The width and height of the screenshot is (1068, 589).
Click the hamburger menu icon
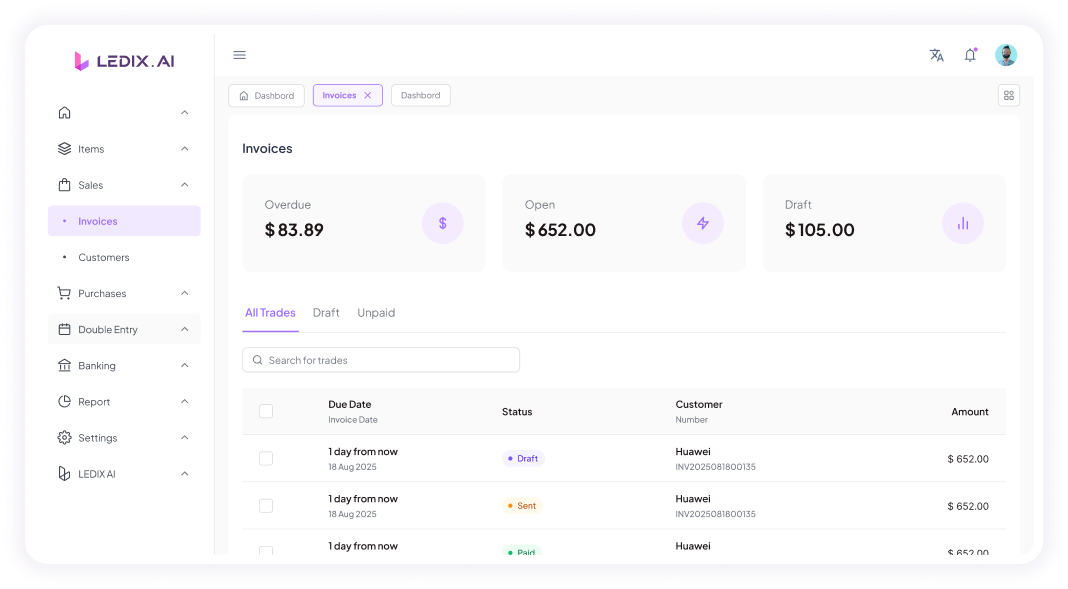coord(239,55)
